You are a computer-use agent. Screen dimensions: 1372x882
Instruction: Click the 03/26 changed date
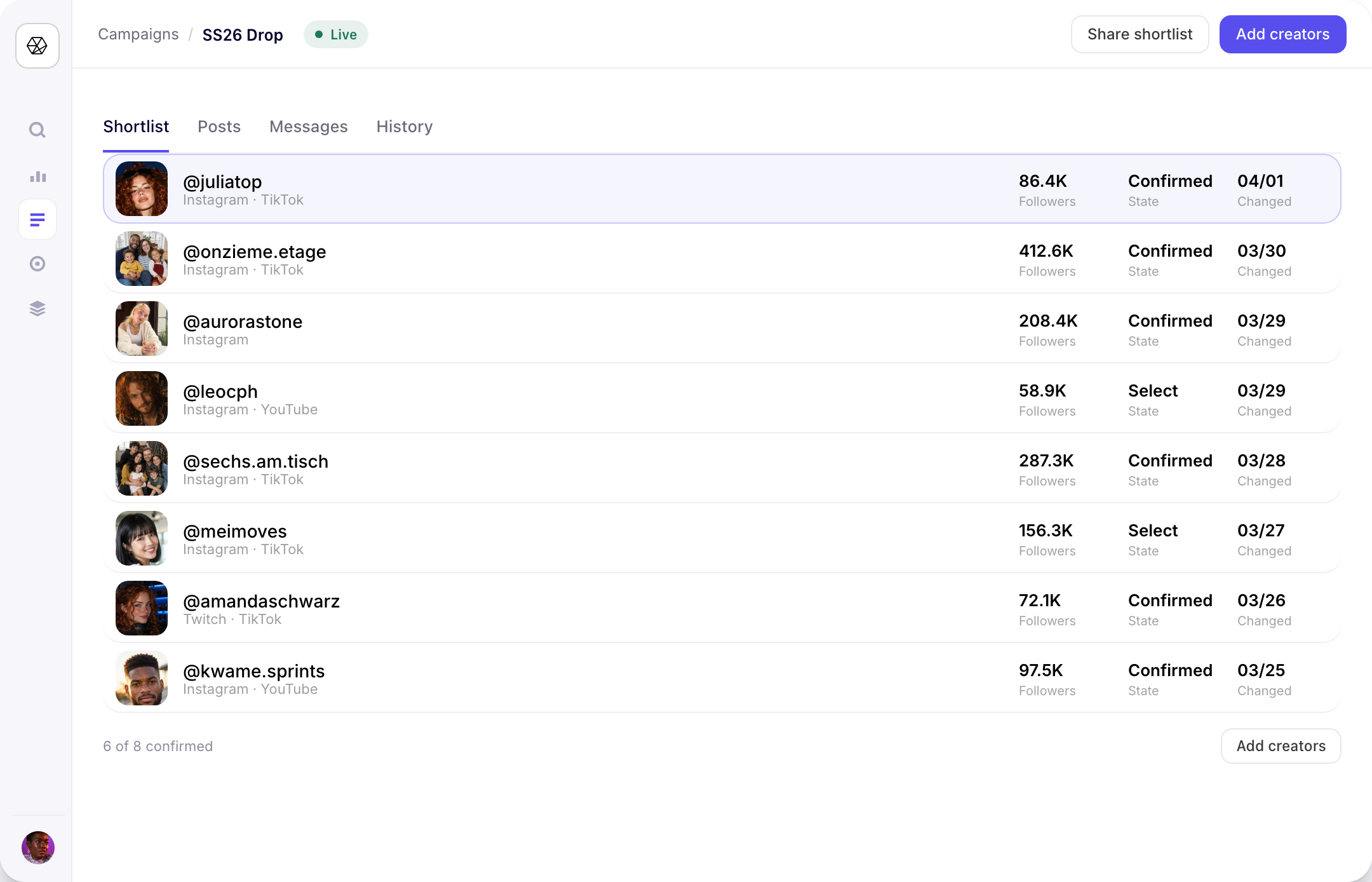[1261, 600]
